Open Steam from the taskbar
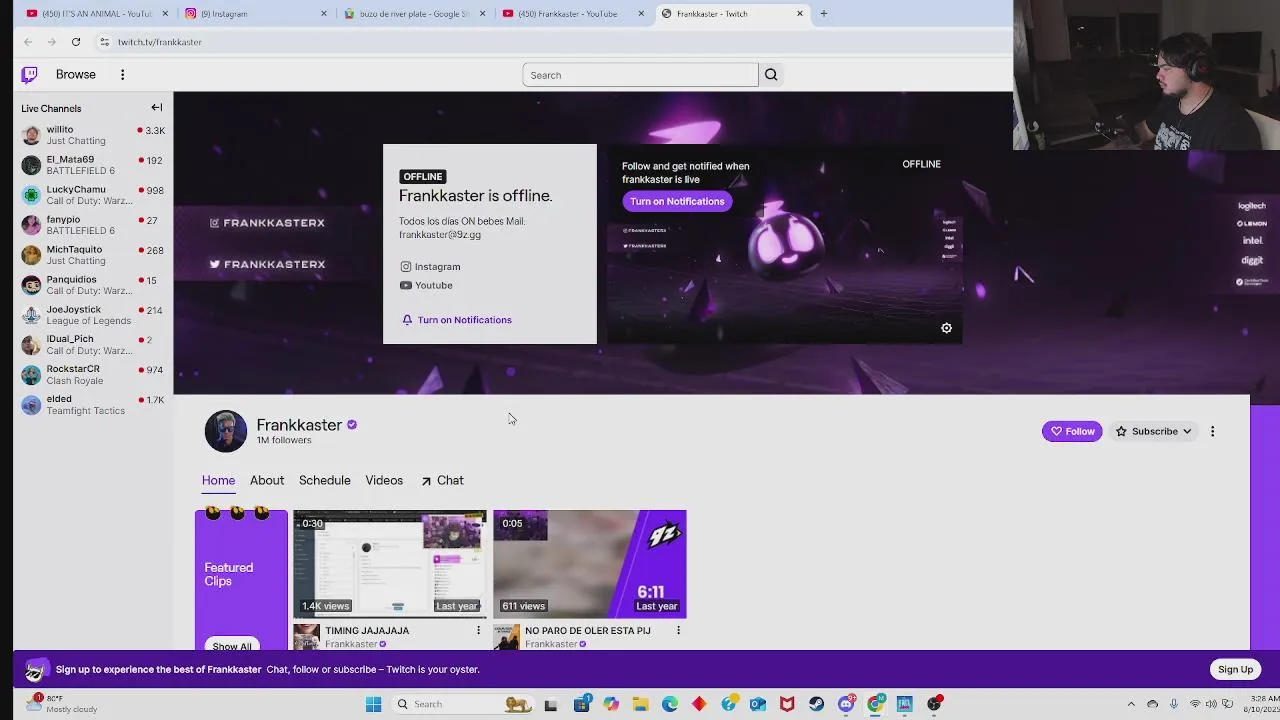The width and height of the screenshot is (1280, 720). pyautogui.click(x=816, y=704)
